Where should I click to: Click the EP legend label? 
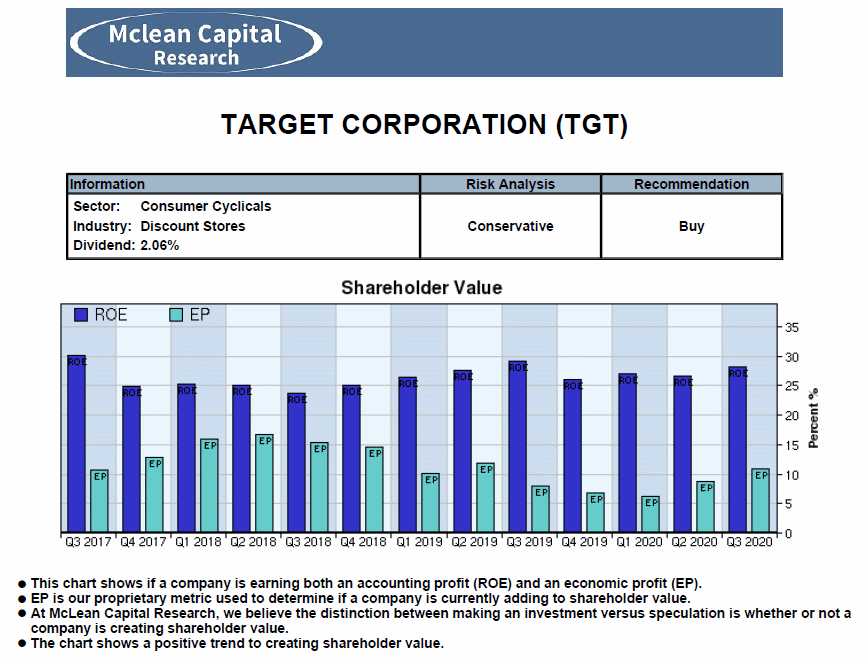(x=200, y=315)
